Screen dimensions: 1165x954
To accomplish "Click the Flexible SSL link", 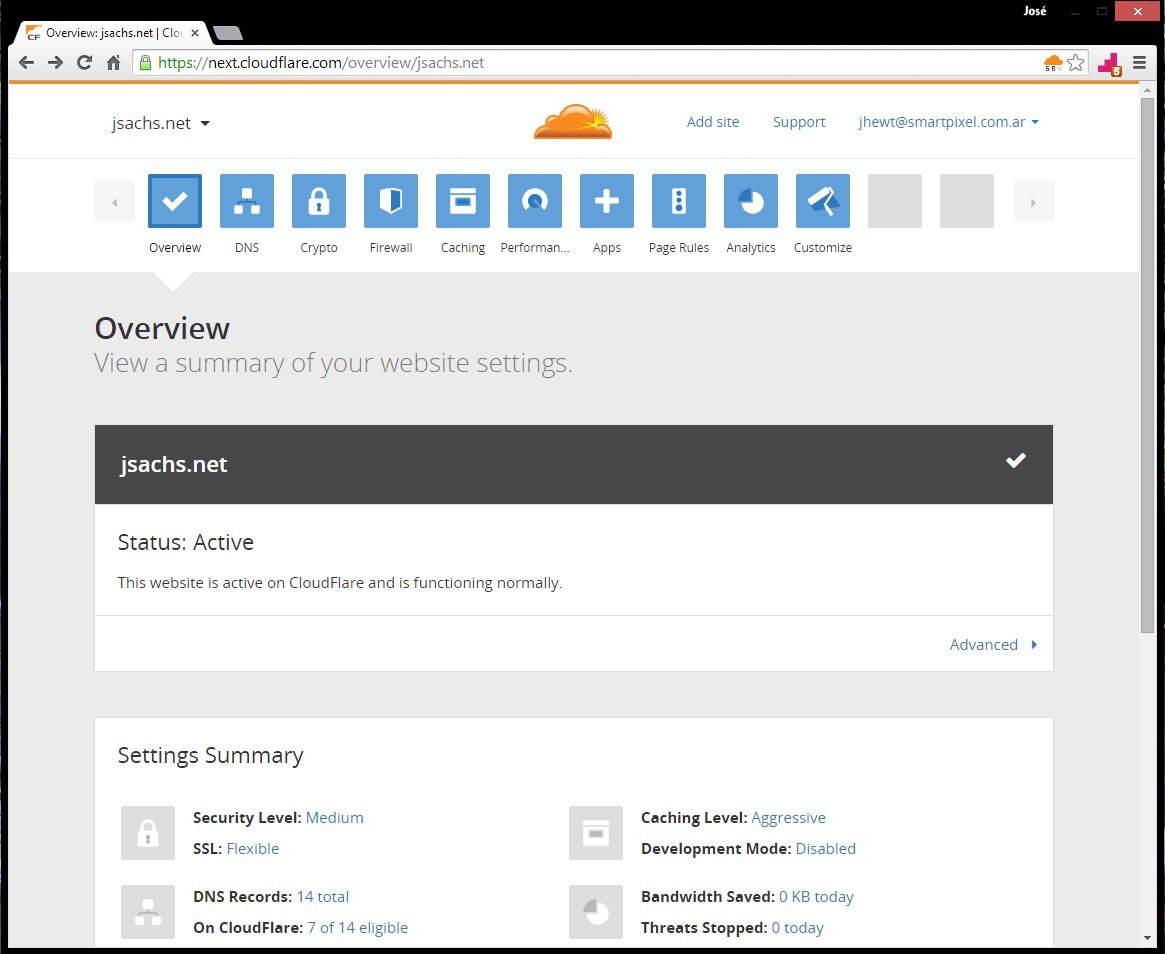I will coord(253,848).
